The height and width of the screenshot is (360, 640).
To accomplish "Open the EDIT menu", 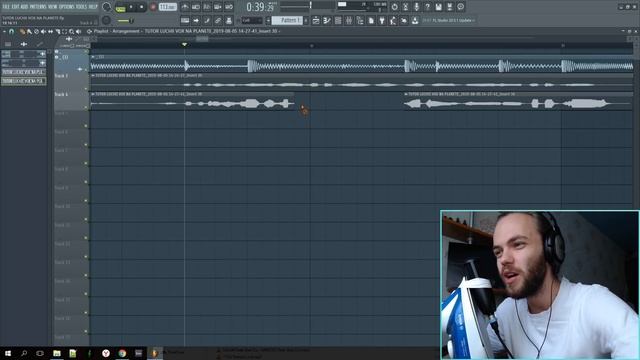I will click(x=16, y=7).
